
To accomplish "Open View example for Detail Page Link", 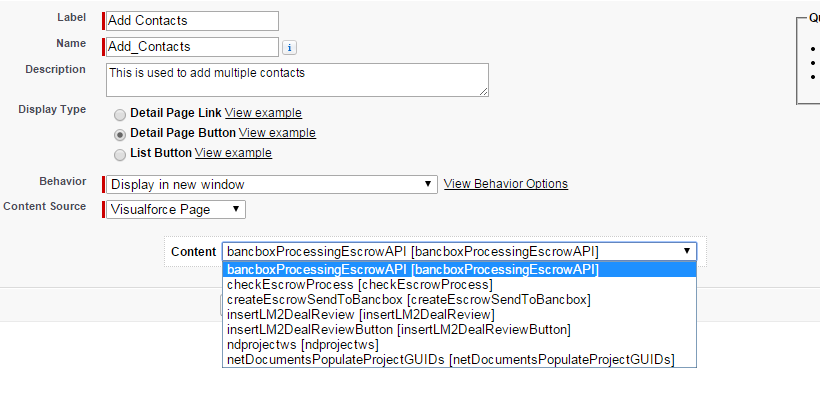I will coord(263,113).
